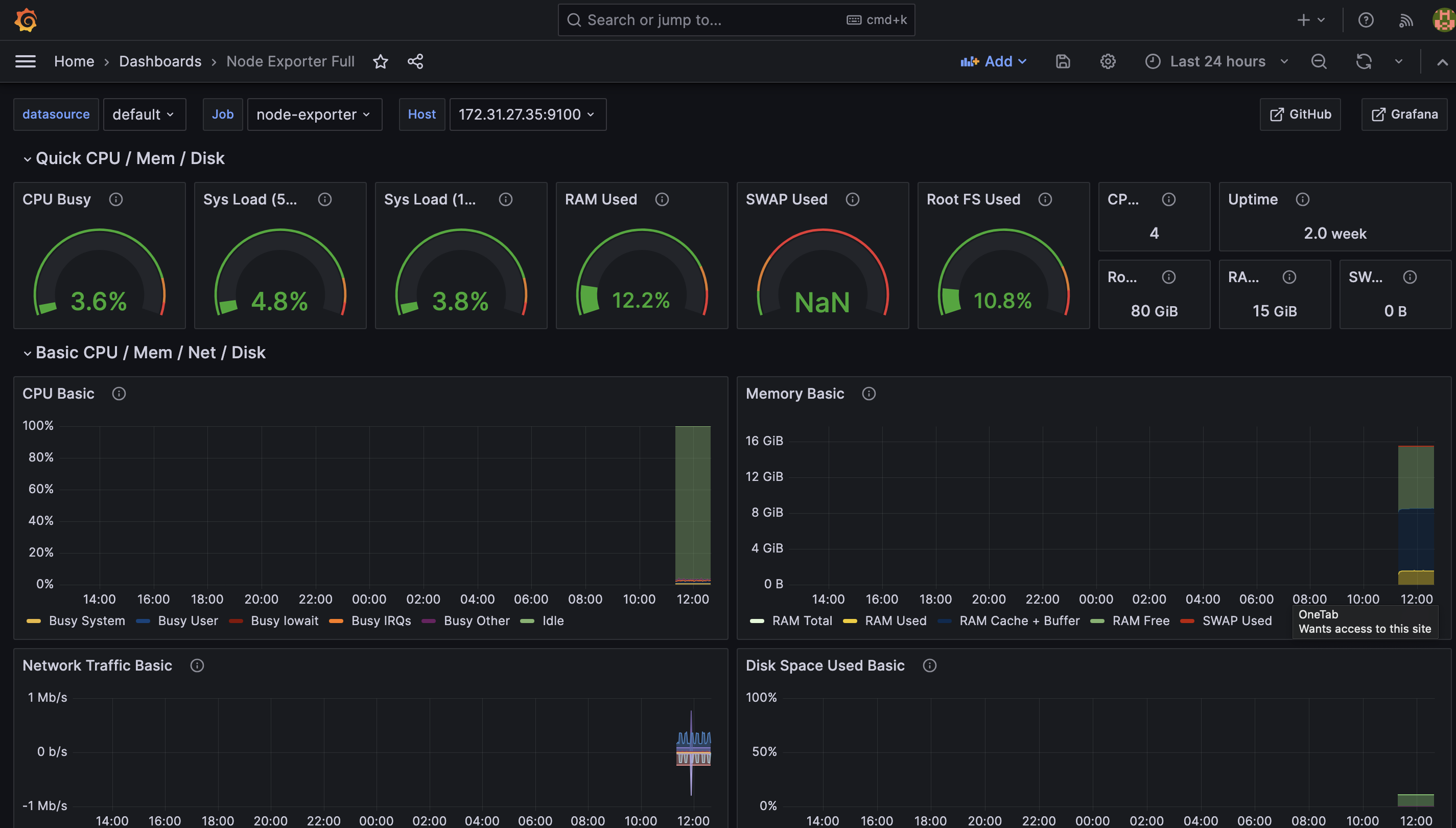Open dashboard settings gear icon
Screen dimensions: 1456x828
pyautogui.click(x=1107, y=61)
